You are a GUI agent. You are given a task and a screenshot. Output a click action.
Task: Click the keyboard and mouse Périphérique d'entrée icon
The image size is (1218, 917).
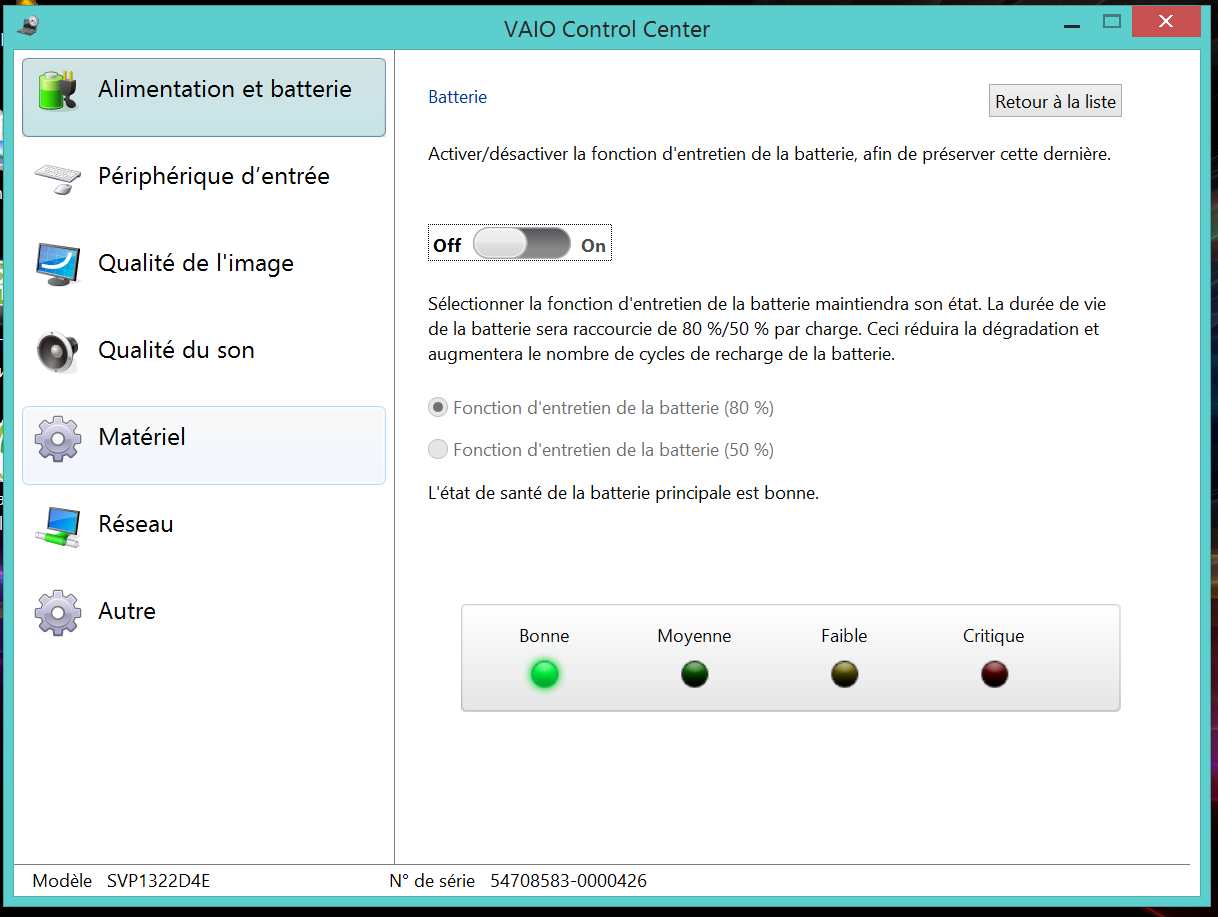(x=58, y=178)
